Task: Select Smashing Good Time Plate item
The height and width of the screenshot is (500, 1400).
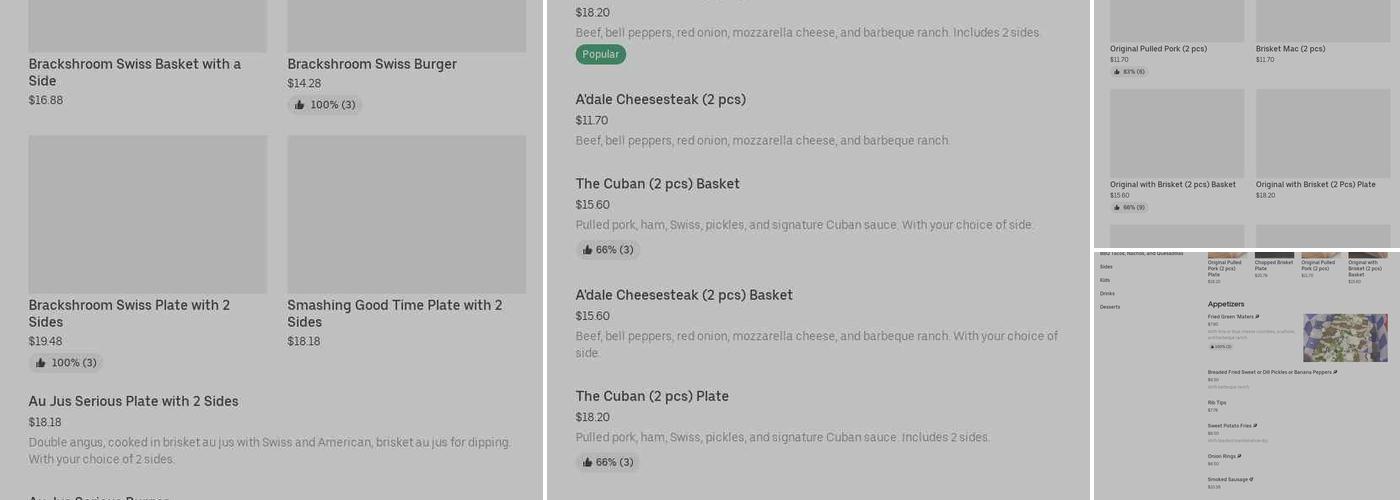Action: pyautogui.click(x=395, y=312)
